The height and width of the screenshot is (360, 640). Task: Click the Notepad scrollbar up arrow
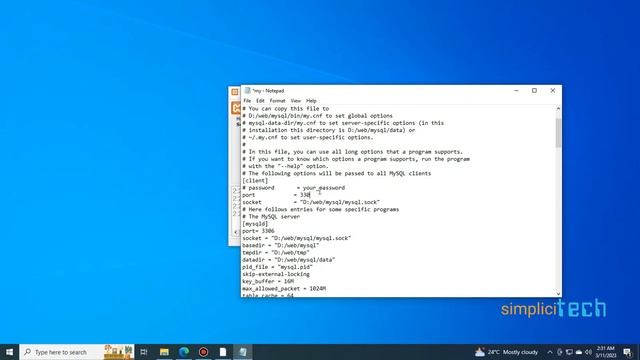(558, 109)
